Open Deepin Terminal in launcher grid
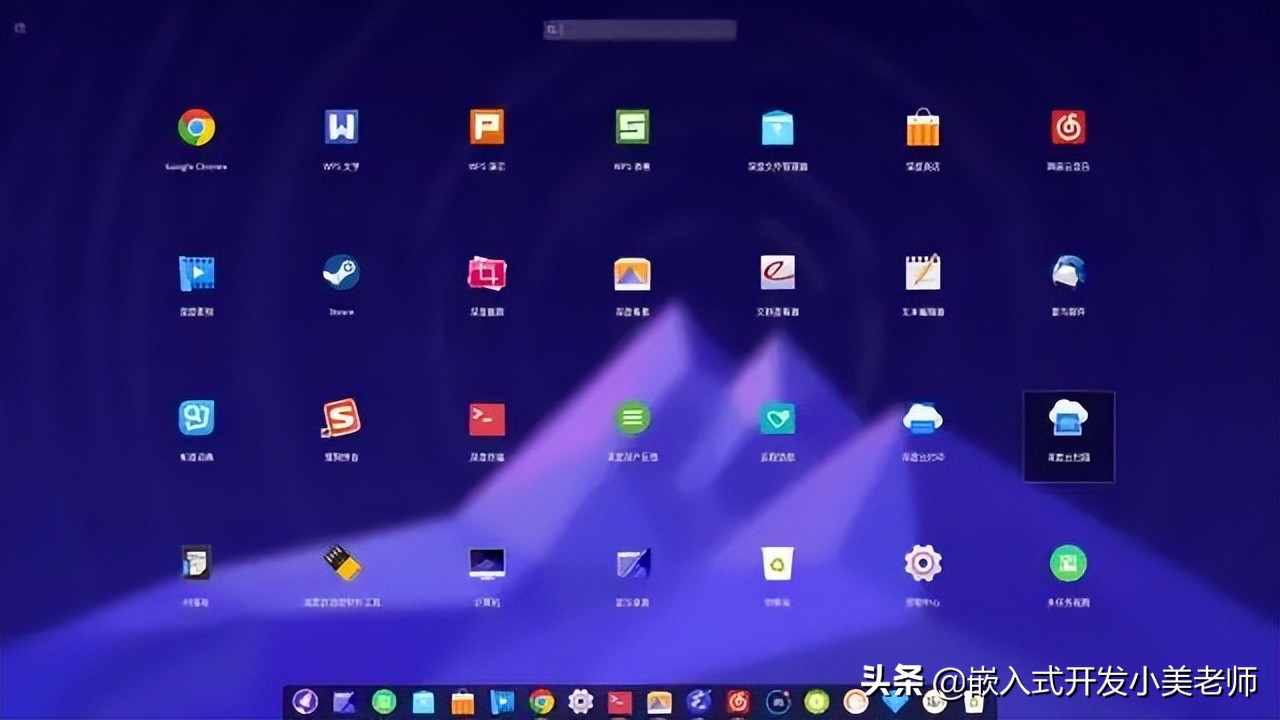The image size is (1280, 720). coord(487,419)
